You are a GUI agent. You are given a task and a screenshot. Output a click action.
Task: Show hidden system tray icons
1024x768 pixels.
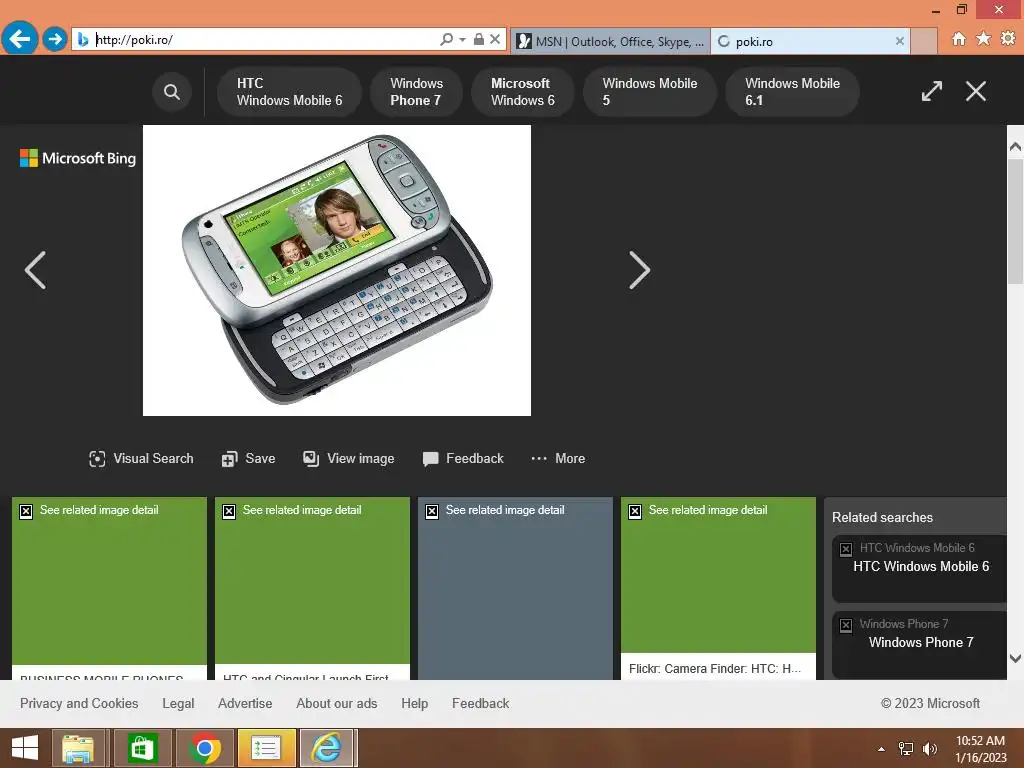click(x=882, y=749)
